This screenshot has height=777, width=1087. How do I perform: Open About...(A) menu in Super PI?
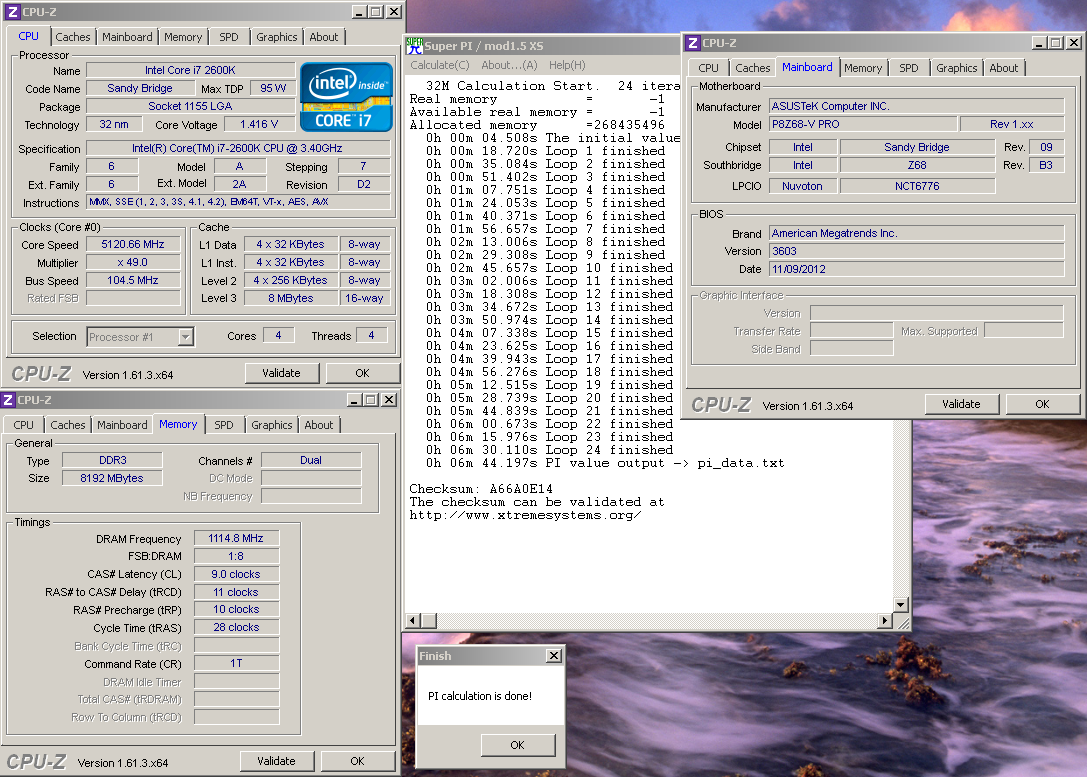(x=510, y=64)
